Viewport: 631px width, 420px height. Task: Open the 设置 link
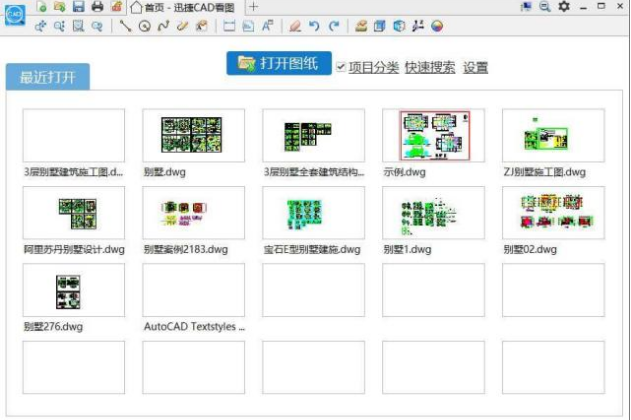[x=476, y=68]
